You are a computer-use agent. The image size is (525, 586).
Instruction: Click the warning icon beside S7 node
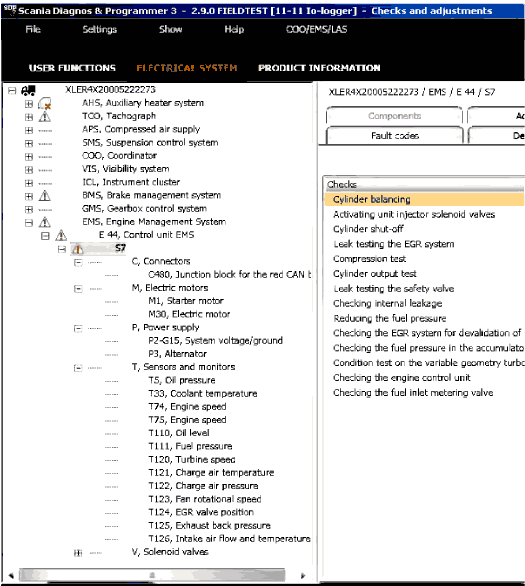pyautogui.click(x=77, y=249)
